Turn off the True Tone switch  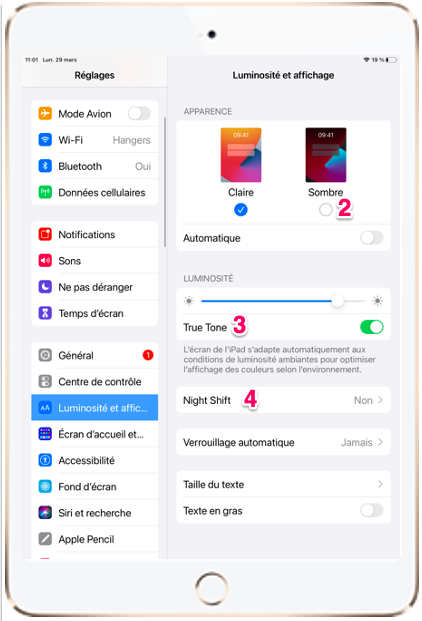coord(372,327)
